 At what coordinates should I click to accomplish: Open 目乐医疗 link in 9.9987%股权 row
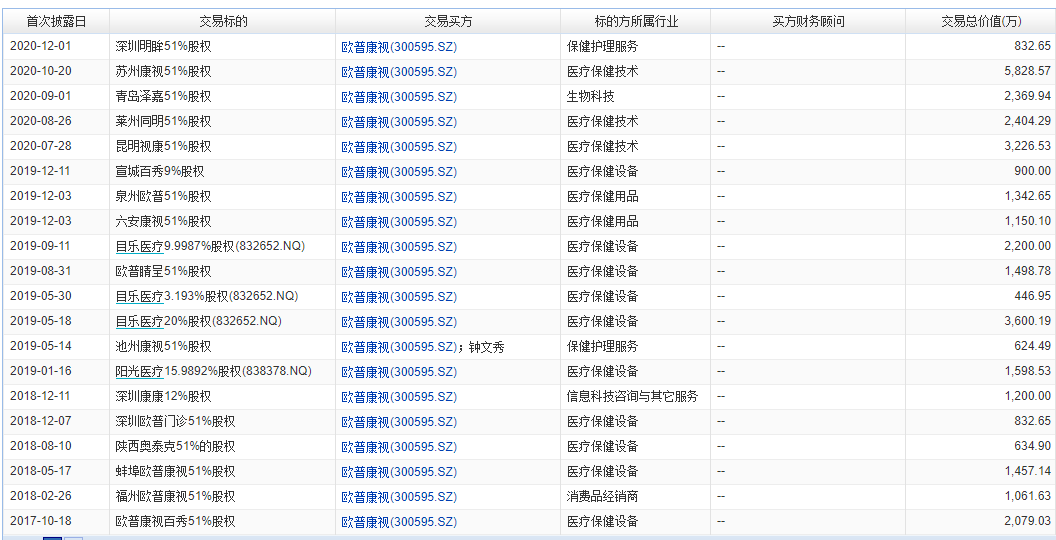[x=139, y=246]
